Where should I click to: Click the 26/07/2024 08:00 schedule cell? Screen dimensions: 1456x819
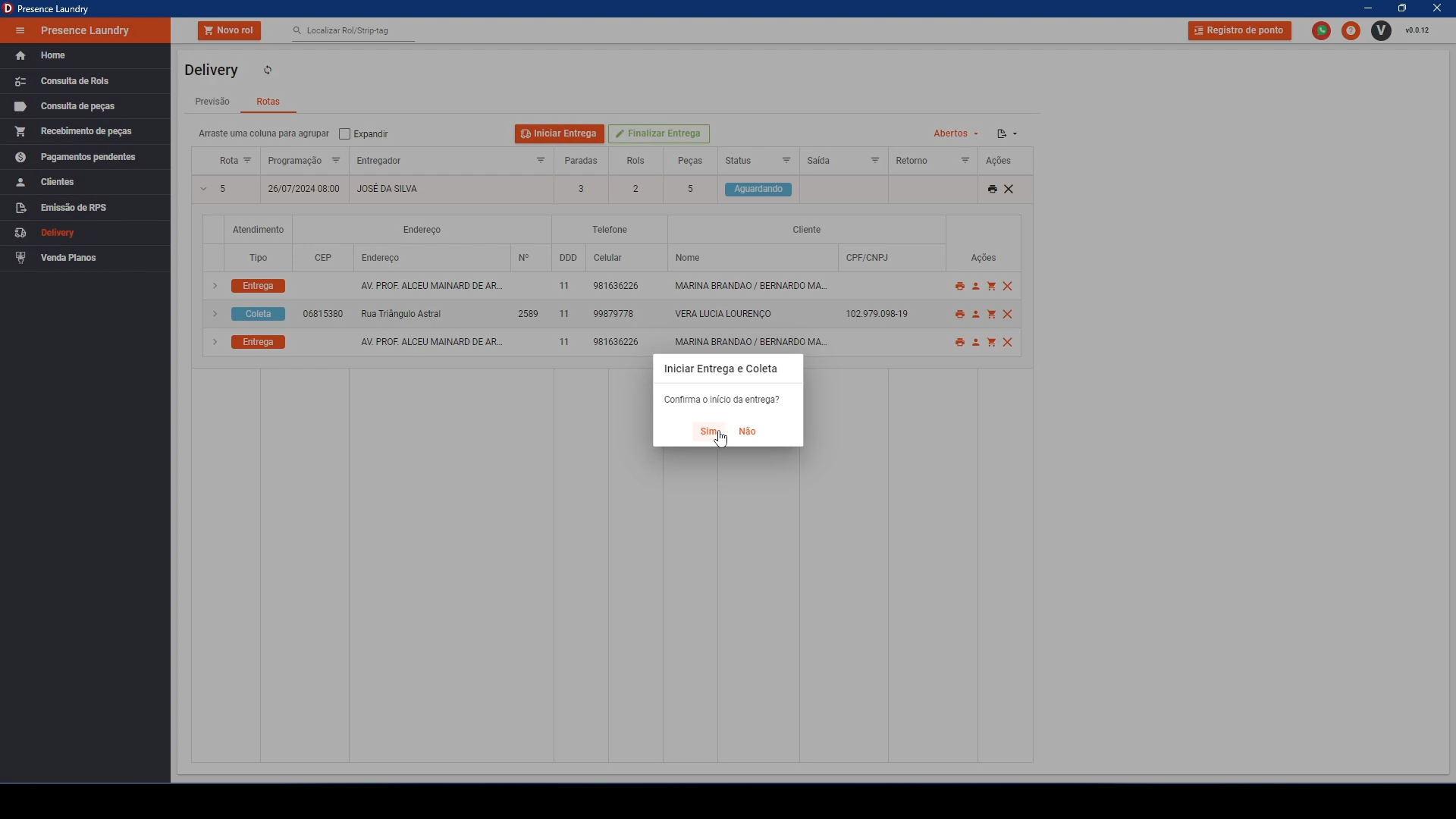click(304, 190)
